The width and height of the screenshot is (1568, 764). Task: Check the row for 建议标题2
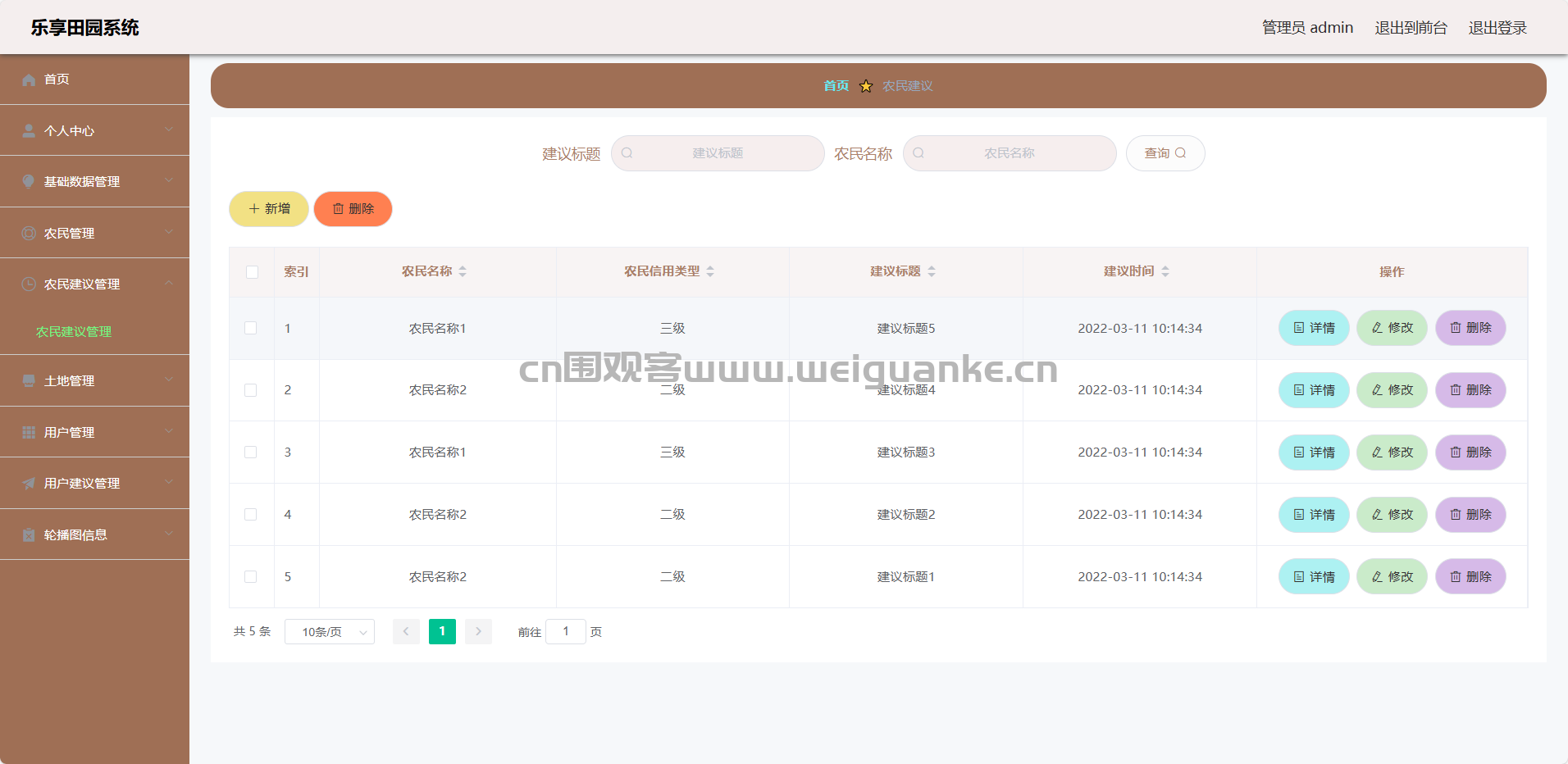[251, 515]
